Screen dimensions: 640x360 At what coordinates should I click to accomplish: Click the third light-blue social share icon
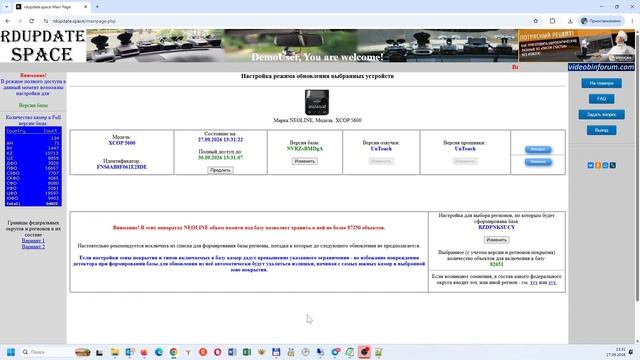pos(605,165)
